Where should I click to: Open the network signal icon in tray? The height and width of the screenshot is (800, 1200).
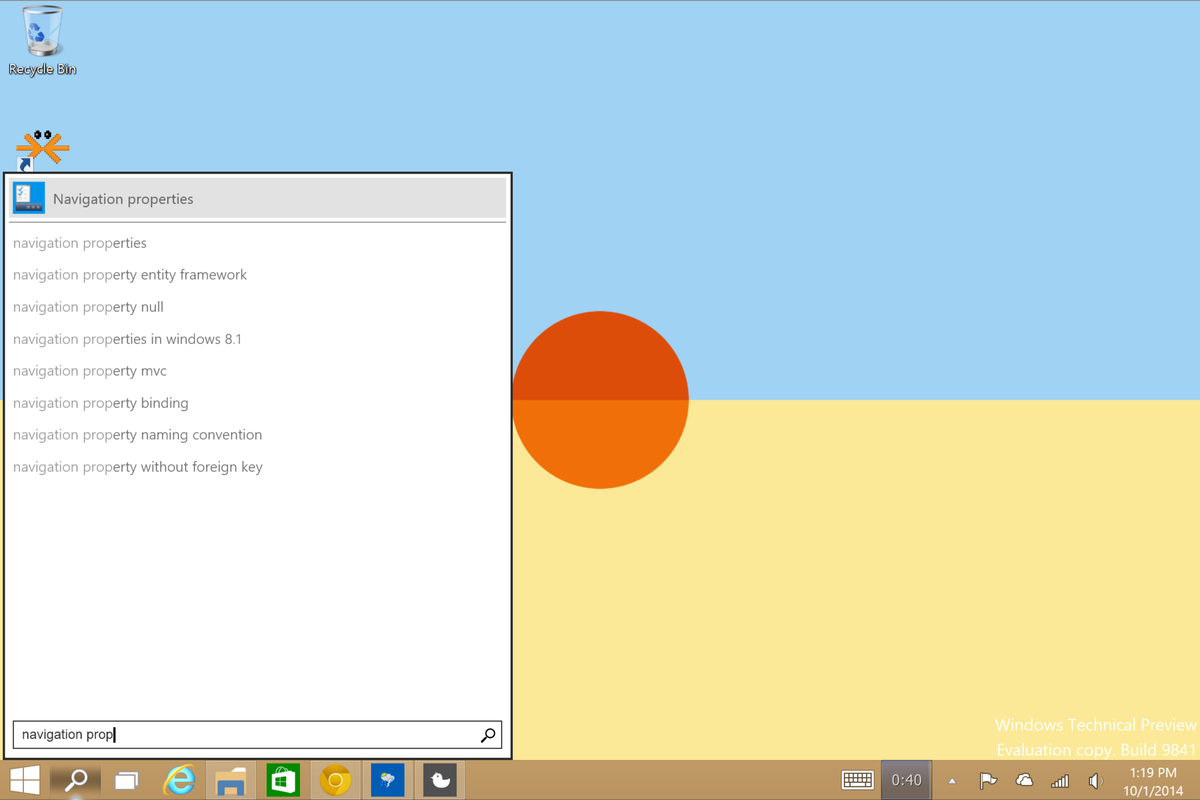[x=1059, y=780]
